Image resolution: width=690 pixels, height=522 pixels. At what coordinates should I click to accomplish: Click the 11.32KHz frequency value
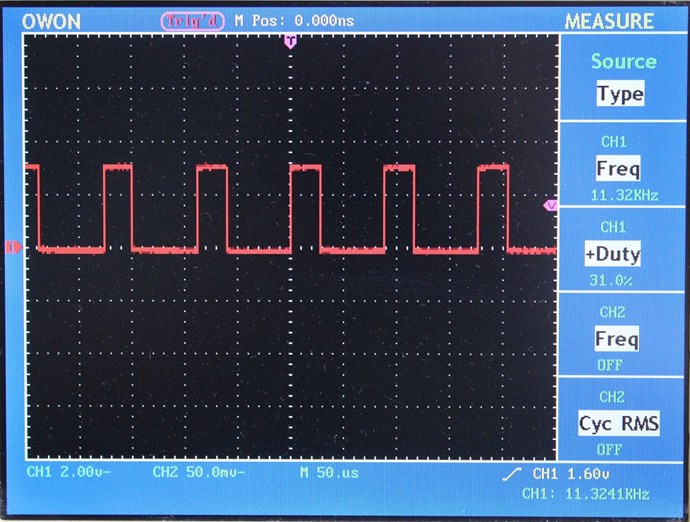tap(624, 195)
